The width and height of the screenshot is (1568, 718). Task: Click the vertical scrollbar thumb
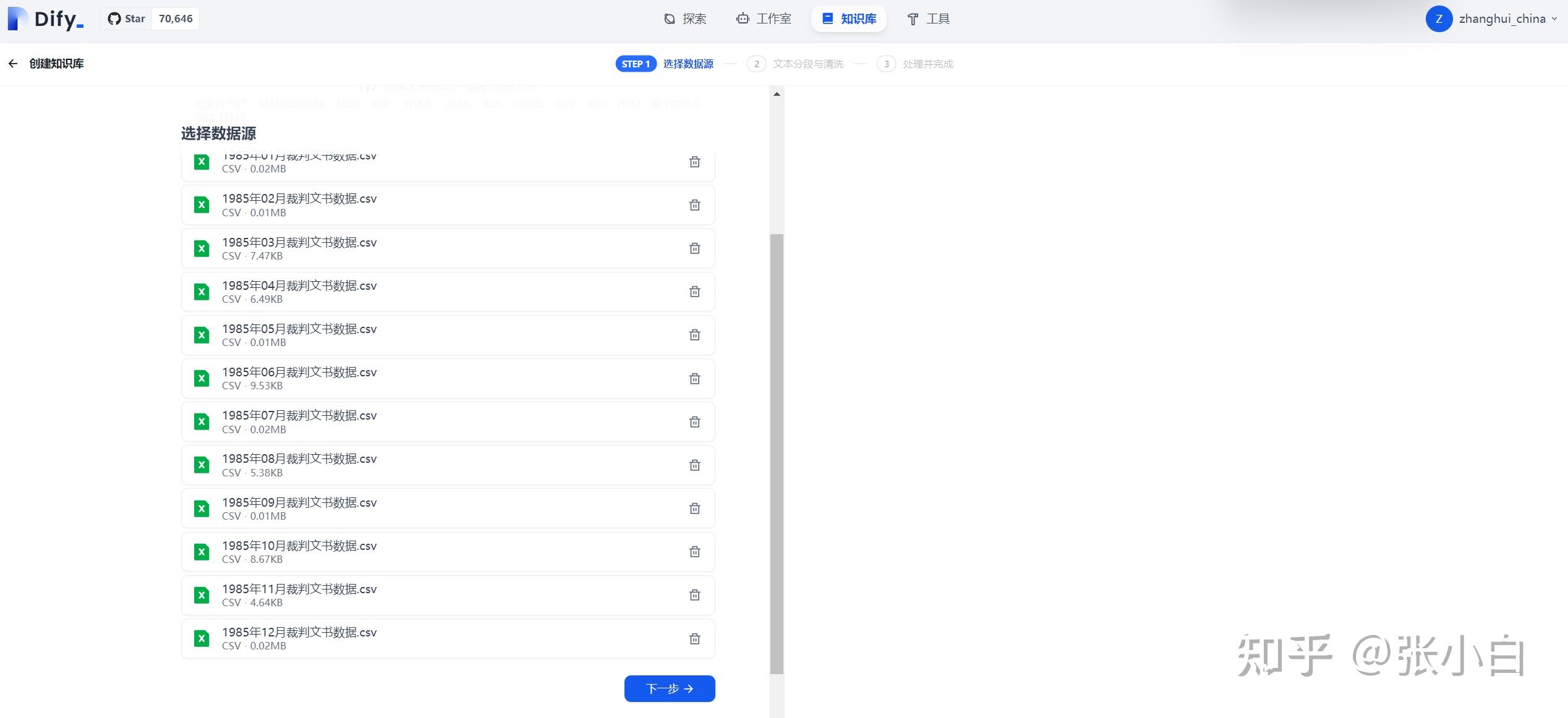(777, 454)
